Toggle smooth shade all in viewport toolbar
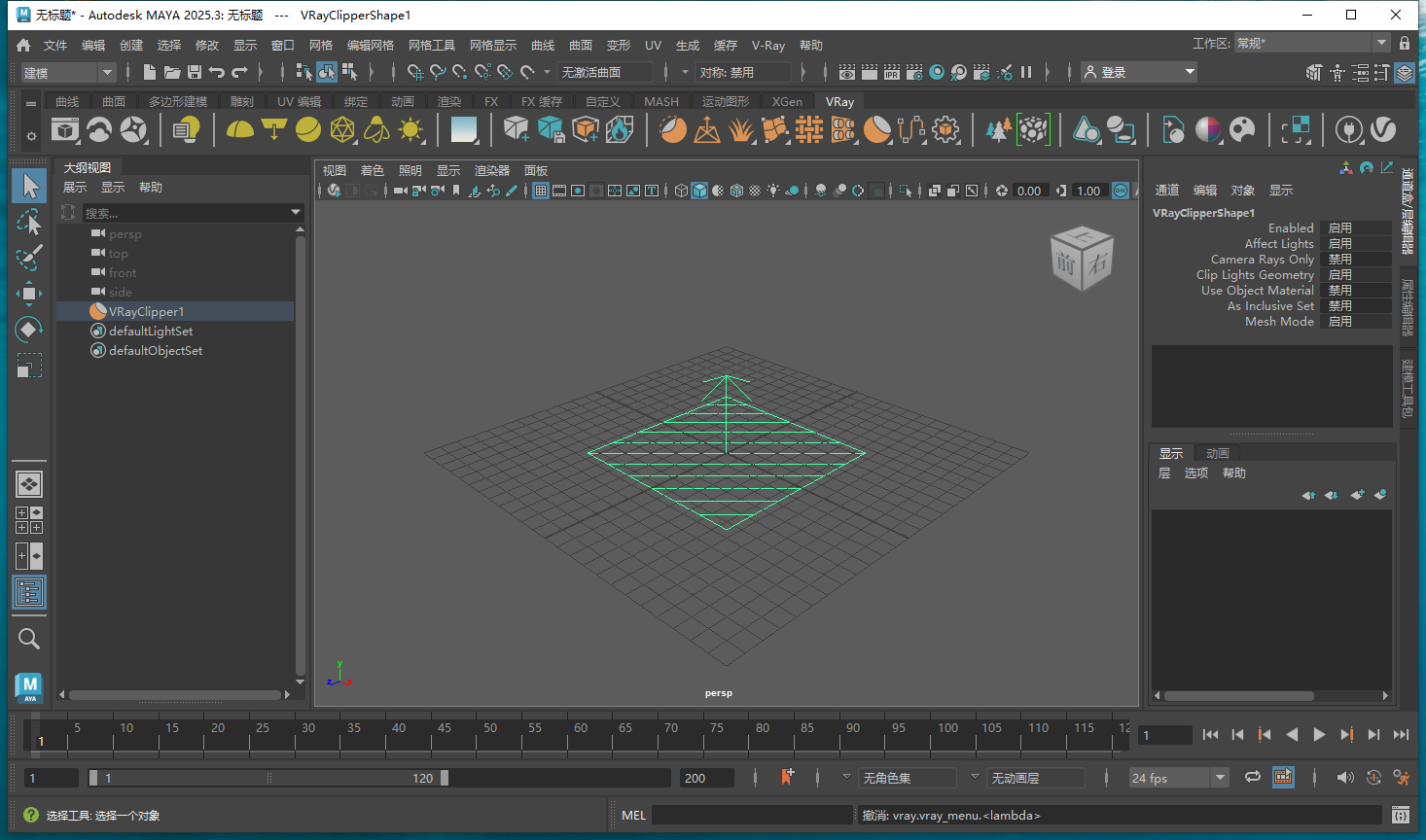The image size is (1426, 840). click(699, 191)
